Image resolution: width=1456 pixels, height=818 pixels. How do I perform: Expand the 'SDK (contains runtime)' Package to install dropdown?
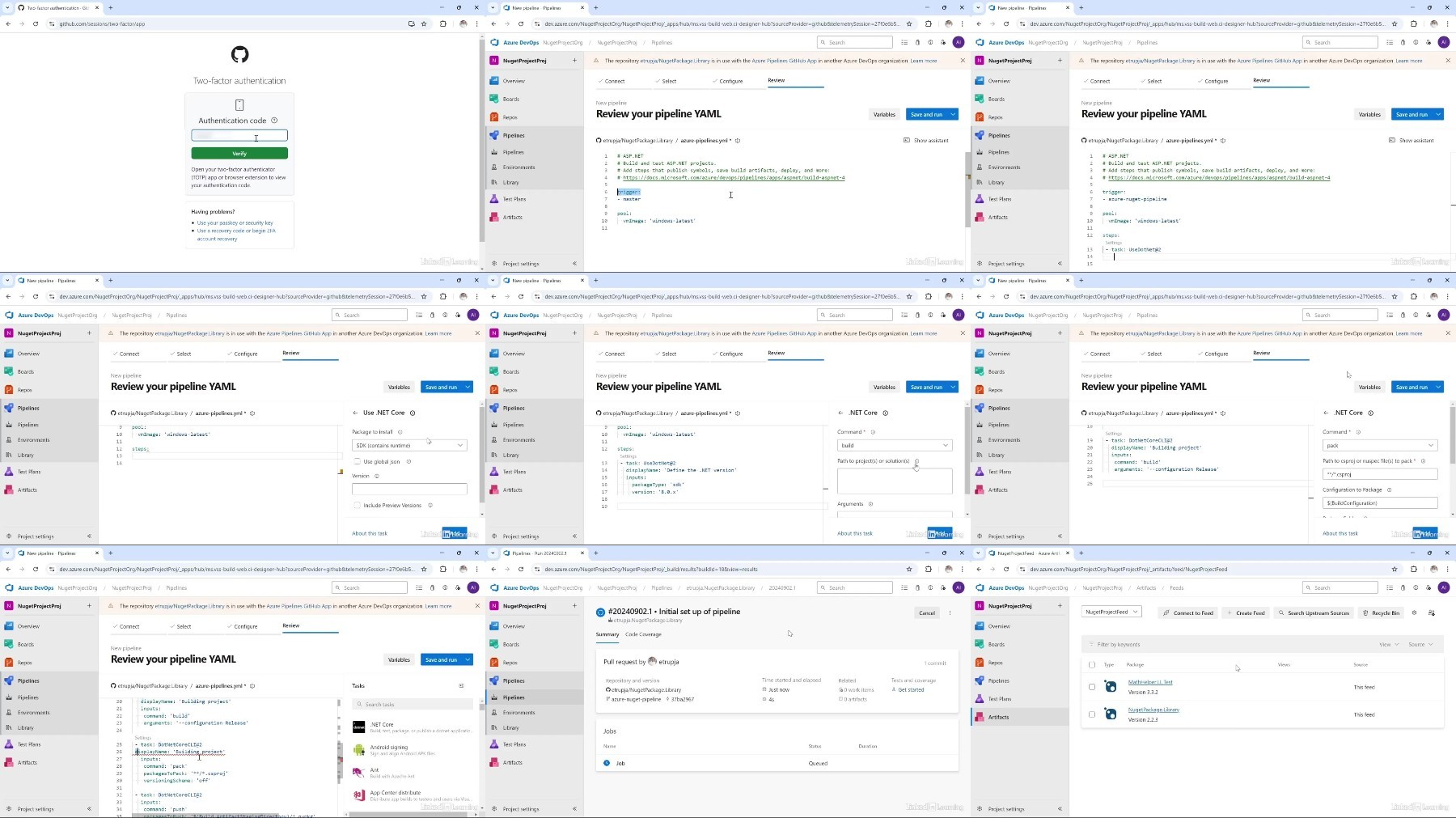tap(409, 445)
